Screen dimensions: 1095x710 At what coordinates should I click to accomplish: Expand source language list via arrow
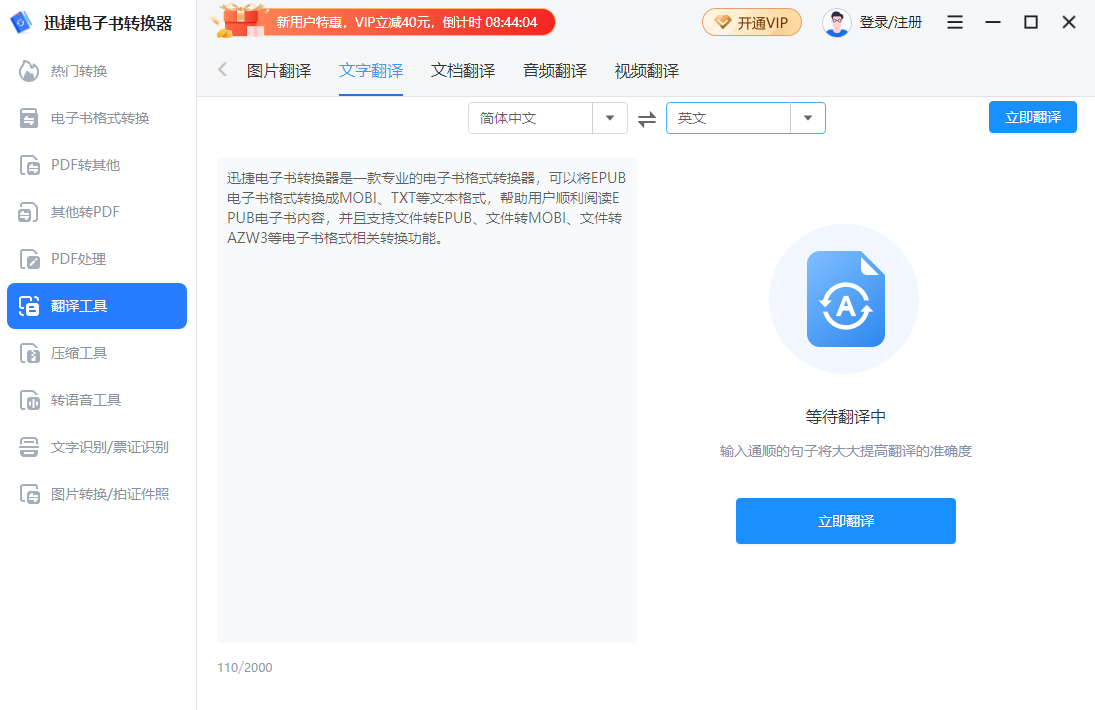point(610,118)
